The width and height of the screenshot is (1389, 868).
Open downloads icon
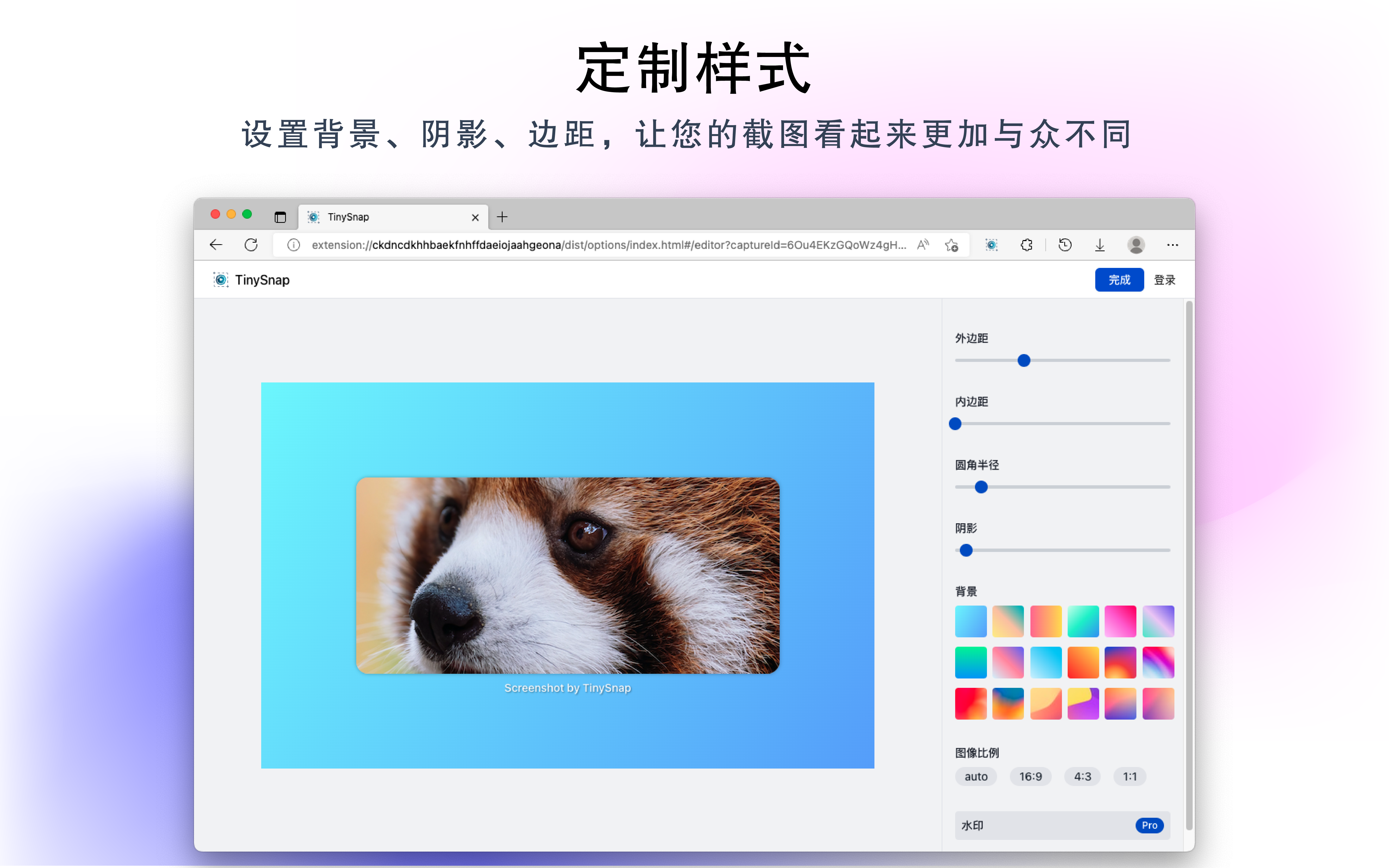tap(1100, 245)
